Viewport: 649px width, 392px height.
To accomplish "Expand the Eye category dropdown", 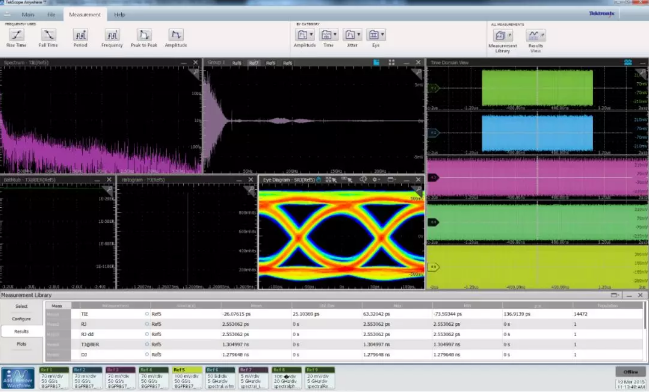I will [383, 34].
